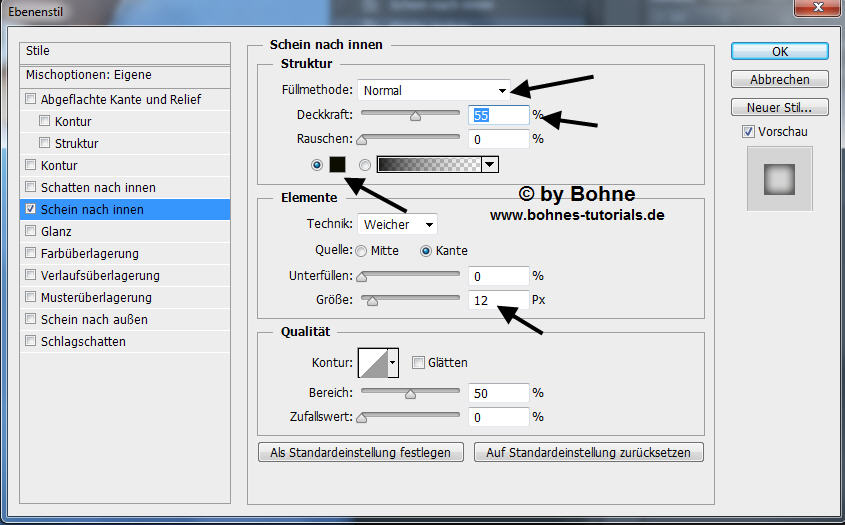Enable Schlagschatten checkbox
The height and width of the screenshot is (525, 845).
click(31, 341)
